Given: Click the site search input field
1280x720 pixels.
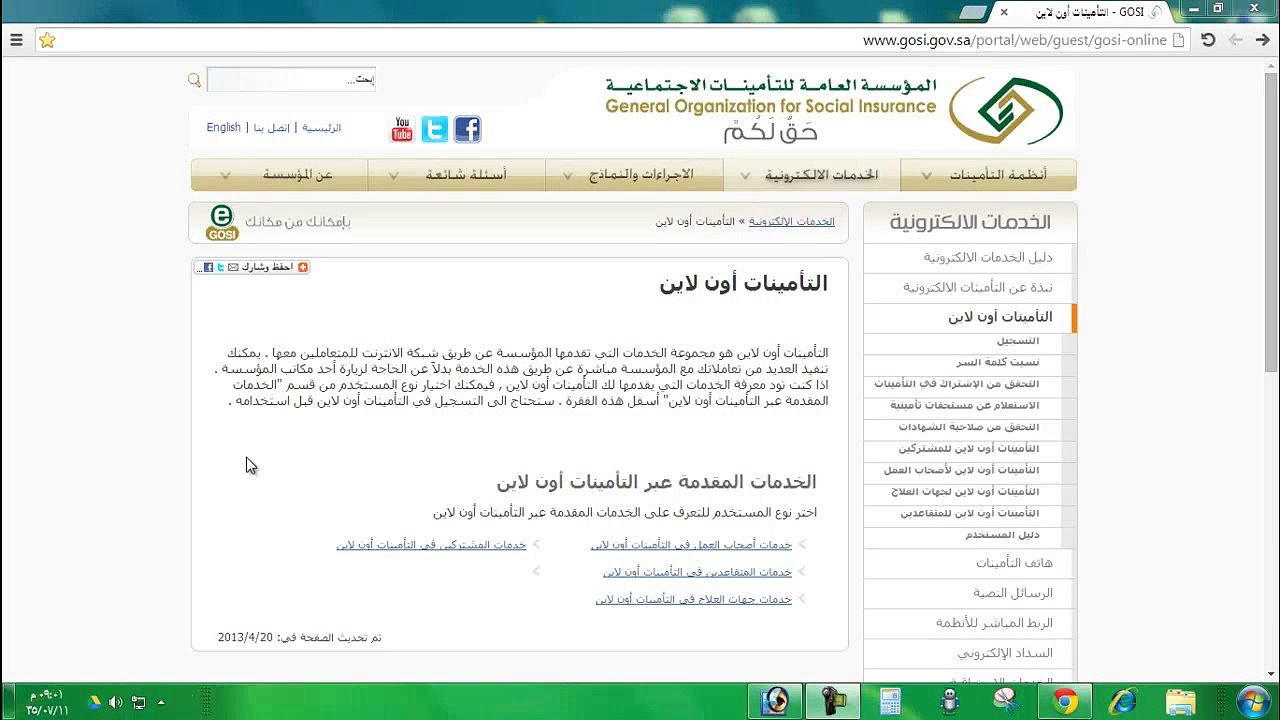Looking at the screenshot, I should pyautogui.click(x=291, y=80).
